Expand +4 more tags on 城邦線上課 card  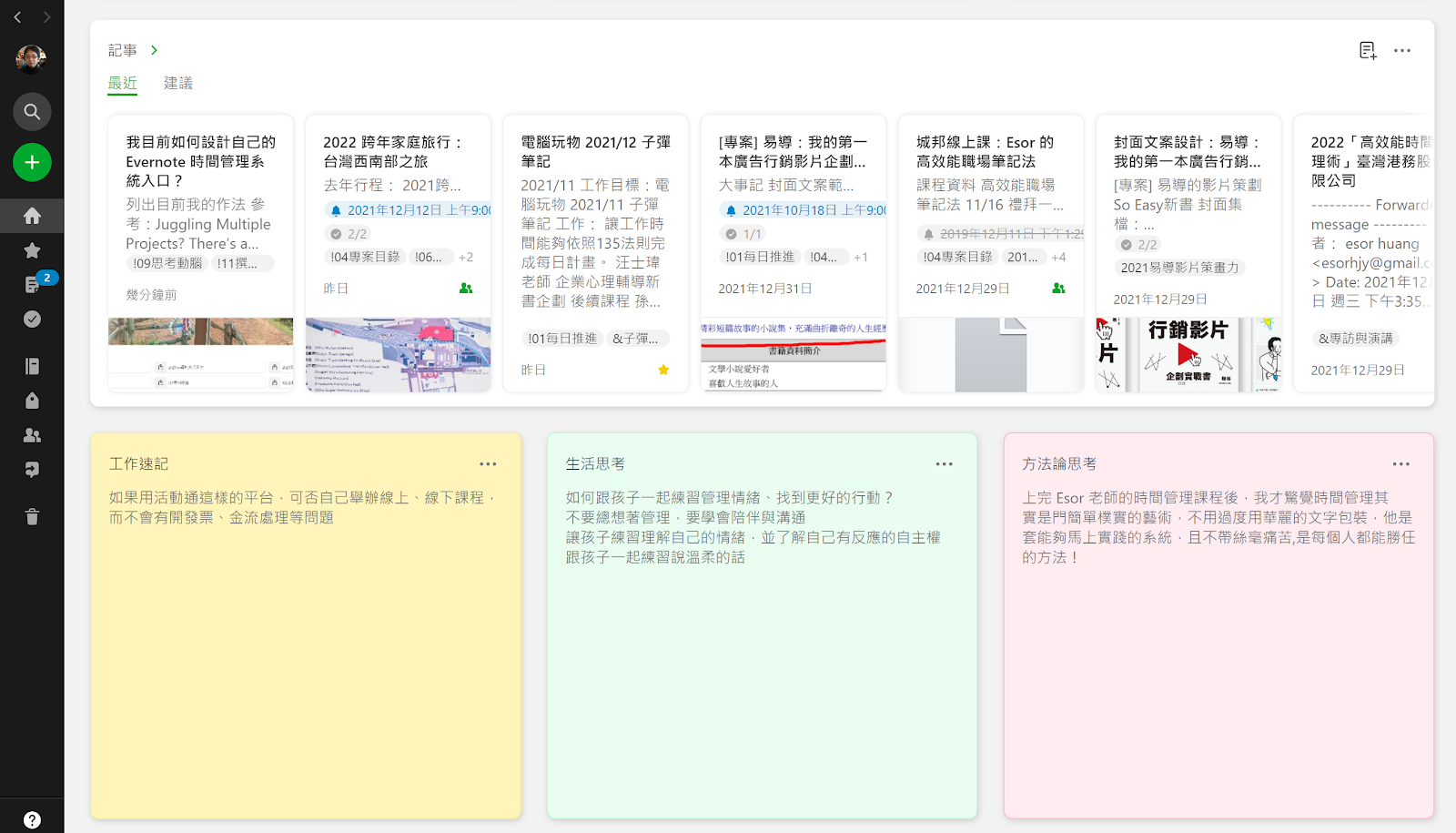coord(1058,258)
